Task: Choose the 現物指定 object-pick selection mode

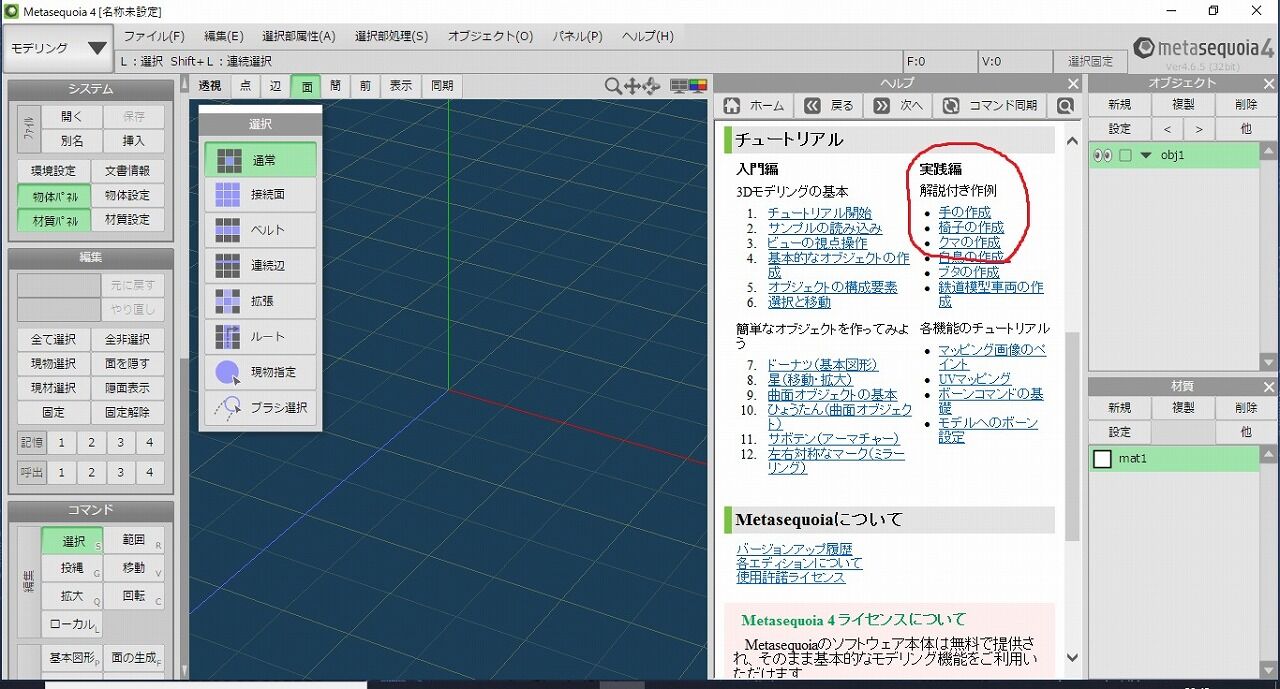Action: click(x=260, y=372)
